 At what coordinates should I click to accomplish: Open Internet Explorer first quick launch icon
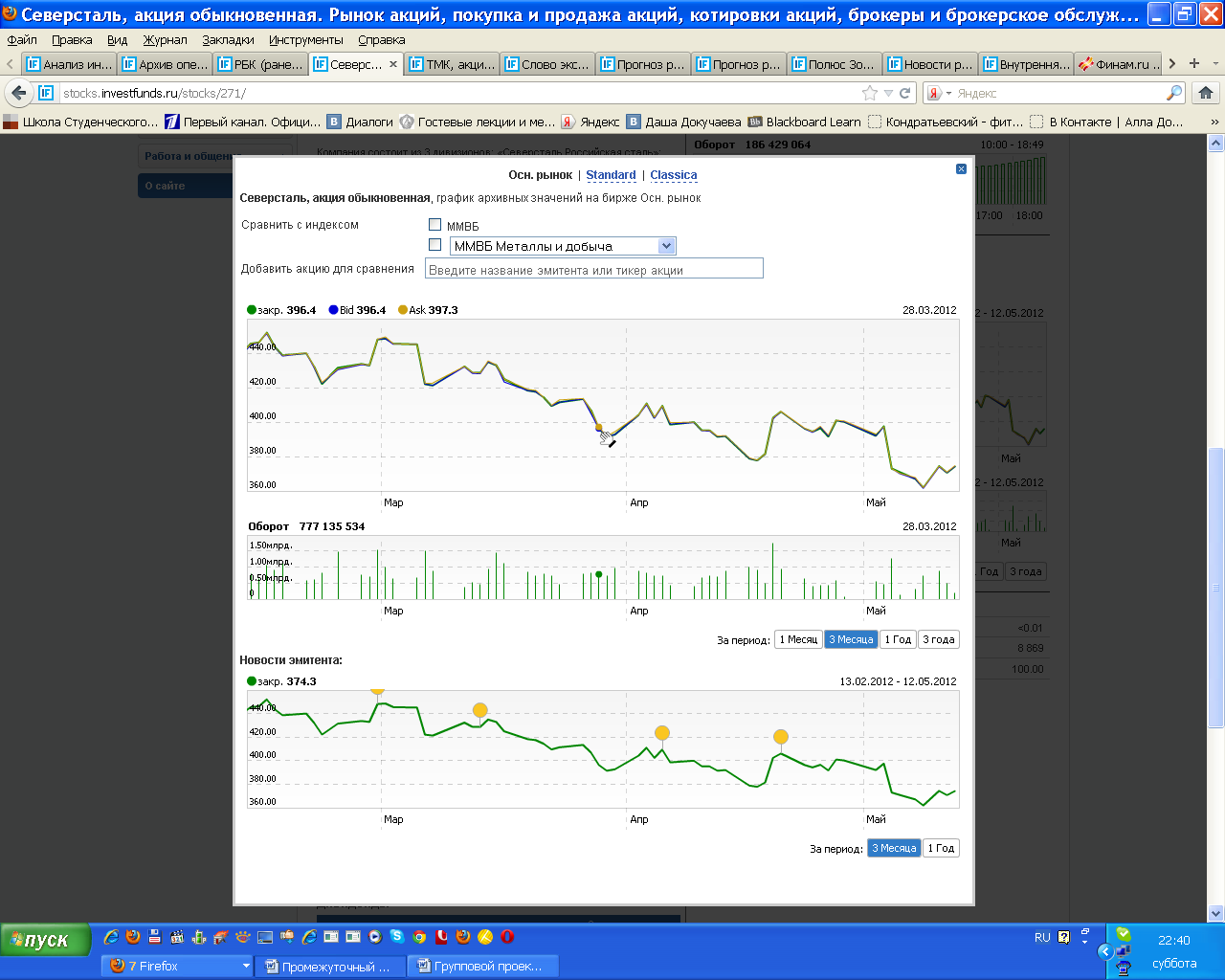coord(111,937)
